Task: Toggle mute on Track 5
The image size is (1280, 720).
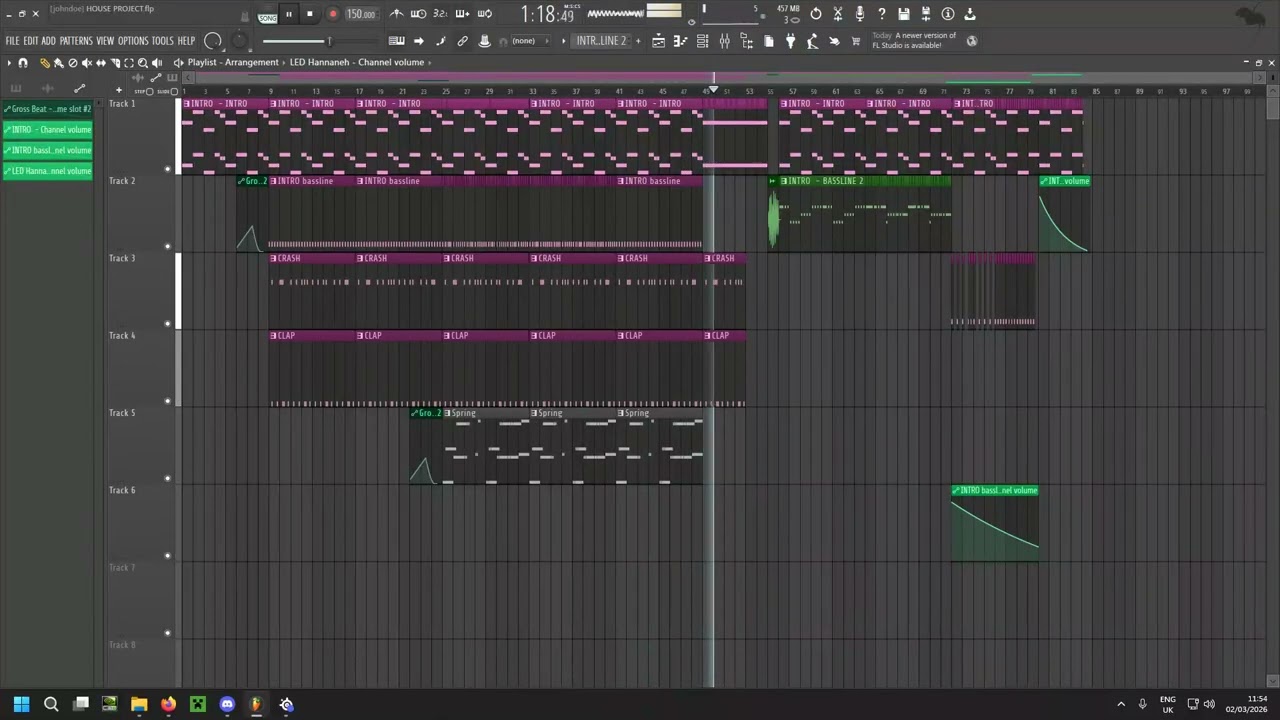Action: click(x=168, y=478)
